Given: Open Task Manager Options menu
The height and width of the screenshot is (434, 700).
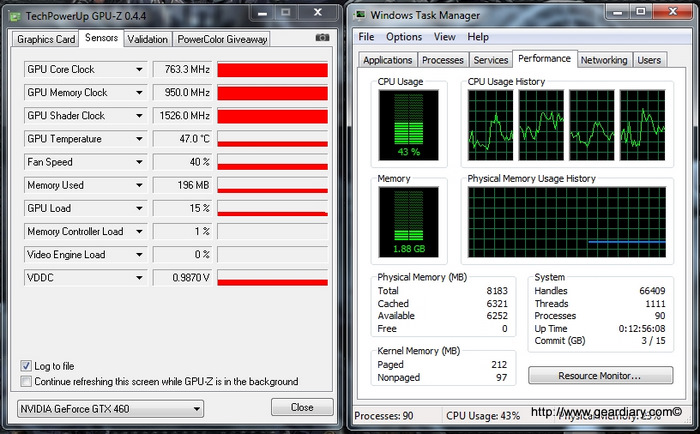Looking at the screenshot, I should [404, 37].
